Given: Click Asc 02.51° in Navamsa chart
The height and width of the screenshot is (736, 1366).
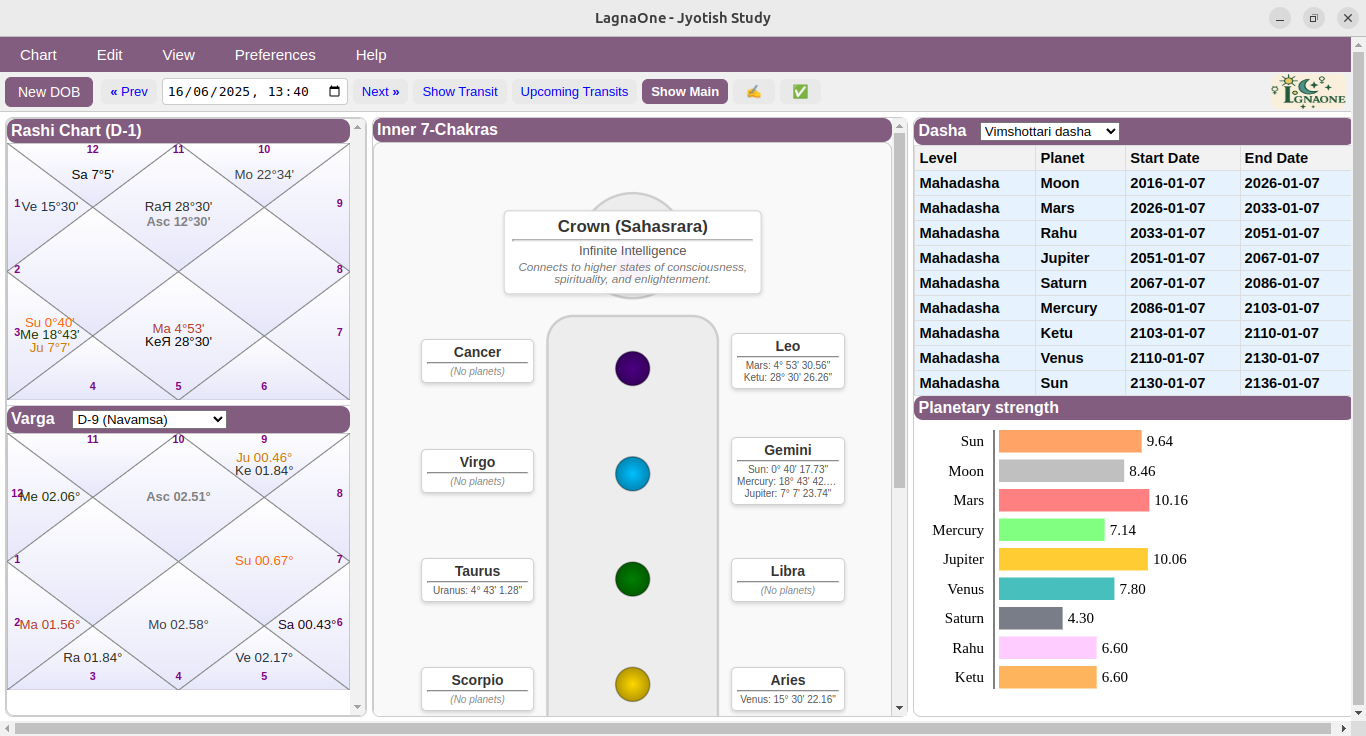Looking at the screenshot, I should click(x=178, y=496).
